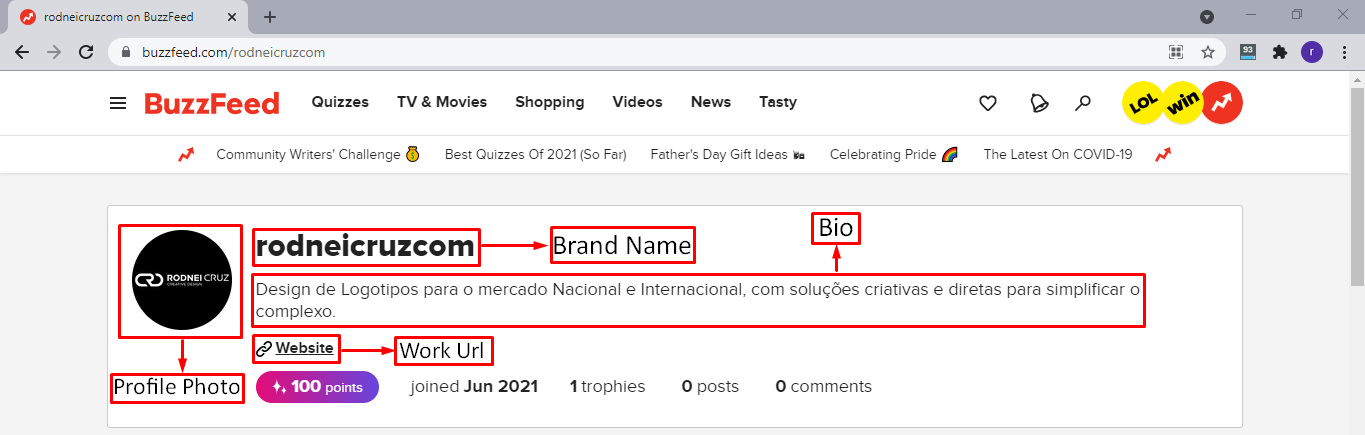Click the wishlist heart icon
1365x435 pixels.
(x=988, y=103)
